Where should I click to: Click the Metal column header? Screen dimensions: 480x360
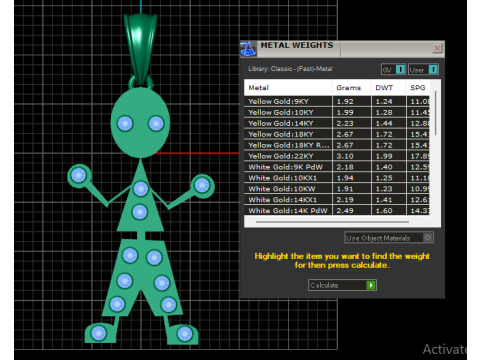288,88
